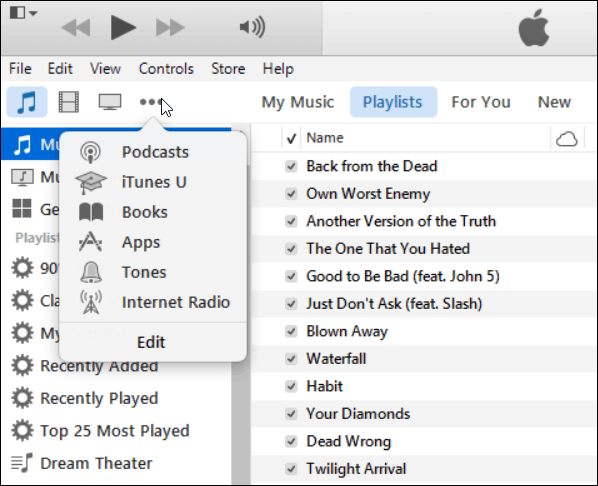This screenshot has width=598, height=486.
Task: Sort by the iCloud status column
Action: tap(567, 138)
